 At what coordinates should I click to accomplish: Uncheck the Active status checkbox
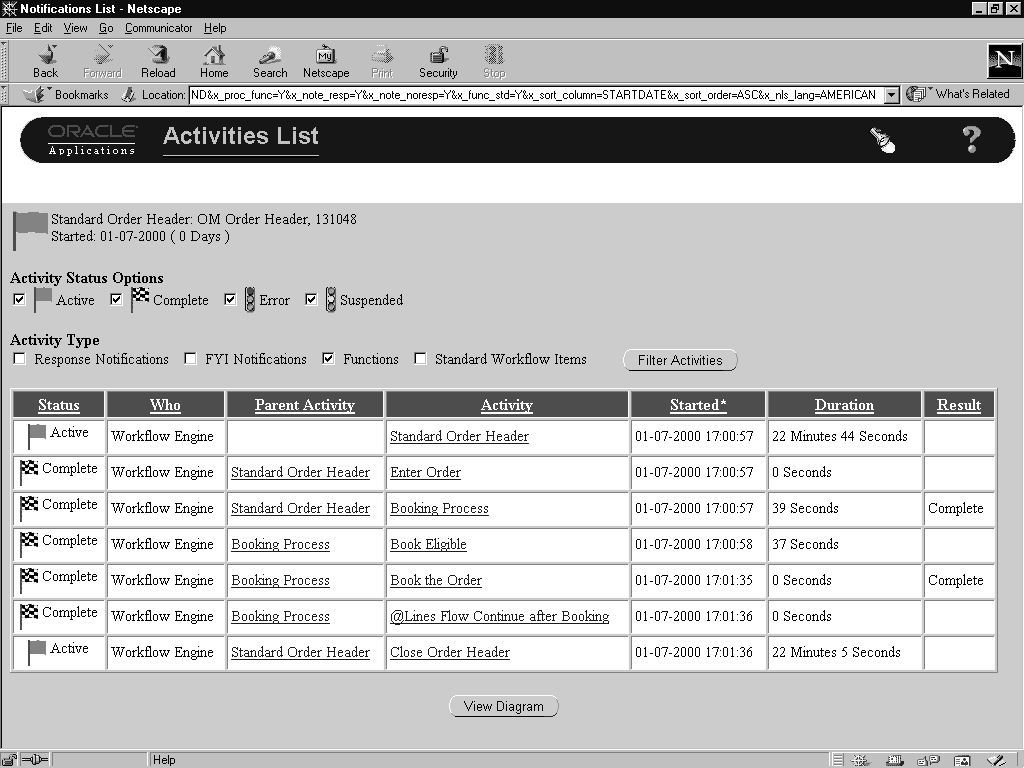point(20,300)
